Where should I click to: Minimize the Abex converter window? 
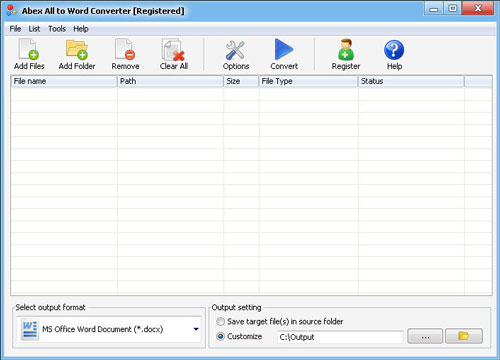point(434,9)
